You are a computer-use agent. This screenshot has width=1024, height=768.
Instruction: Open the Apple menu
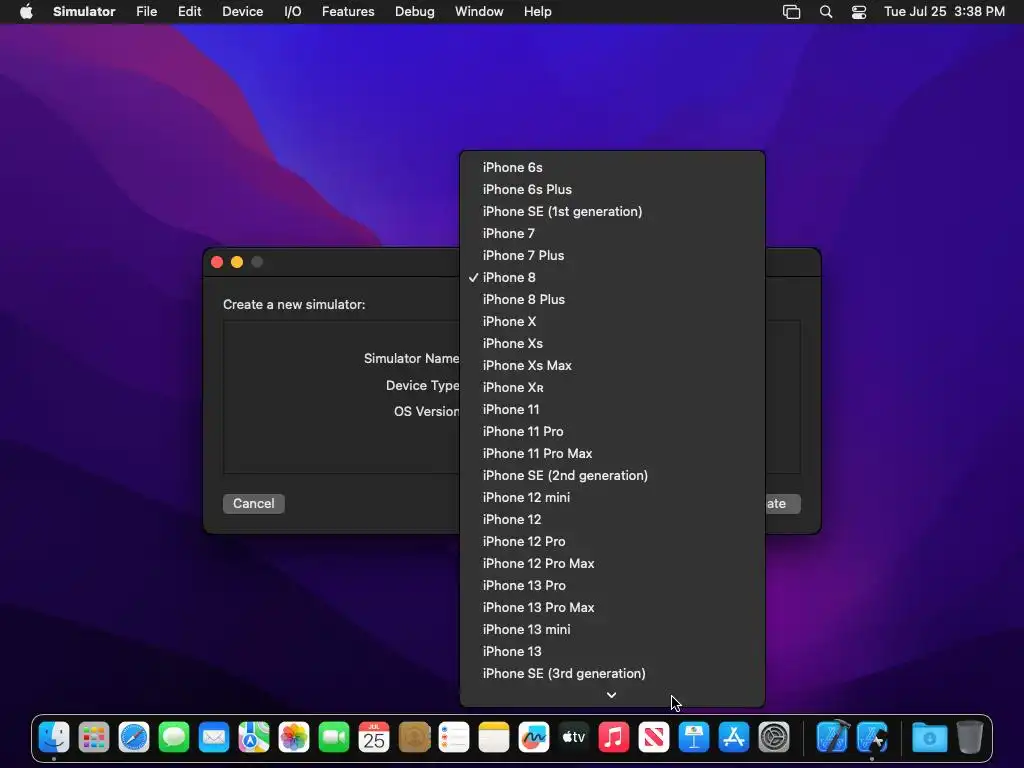pyautogui.click(x=26, y=12)
